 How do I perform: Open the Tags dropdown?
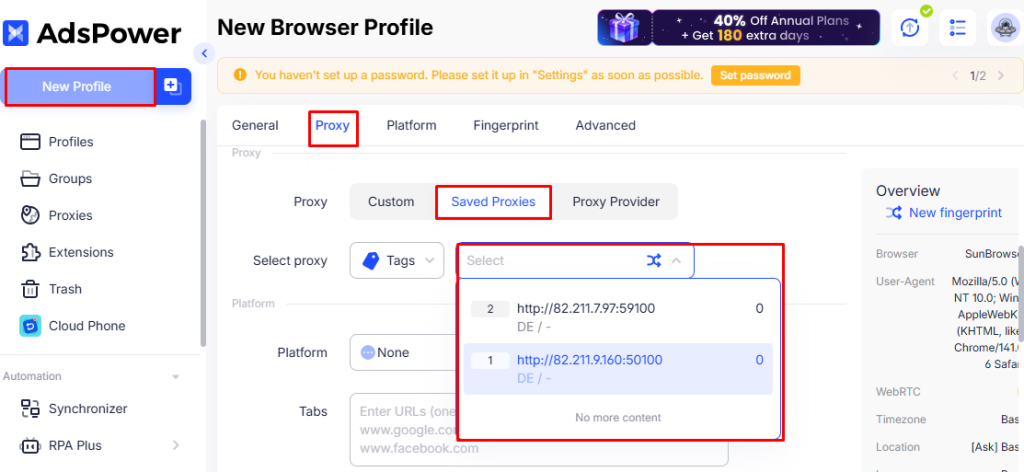tap(397, 260)
